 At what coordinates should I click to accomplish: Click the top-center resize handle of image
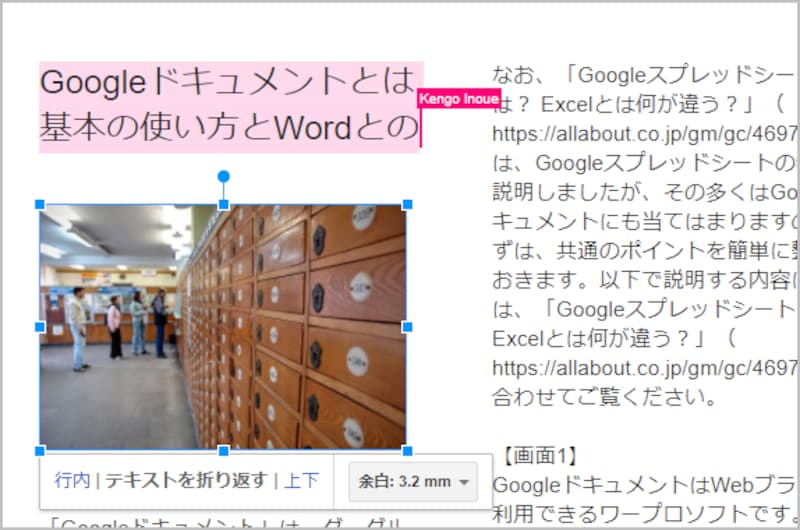223,205
